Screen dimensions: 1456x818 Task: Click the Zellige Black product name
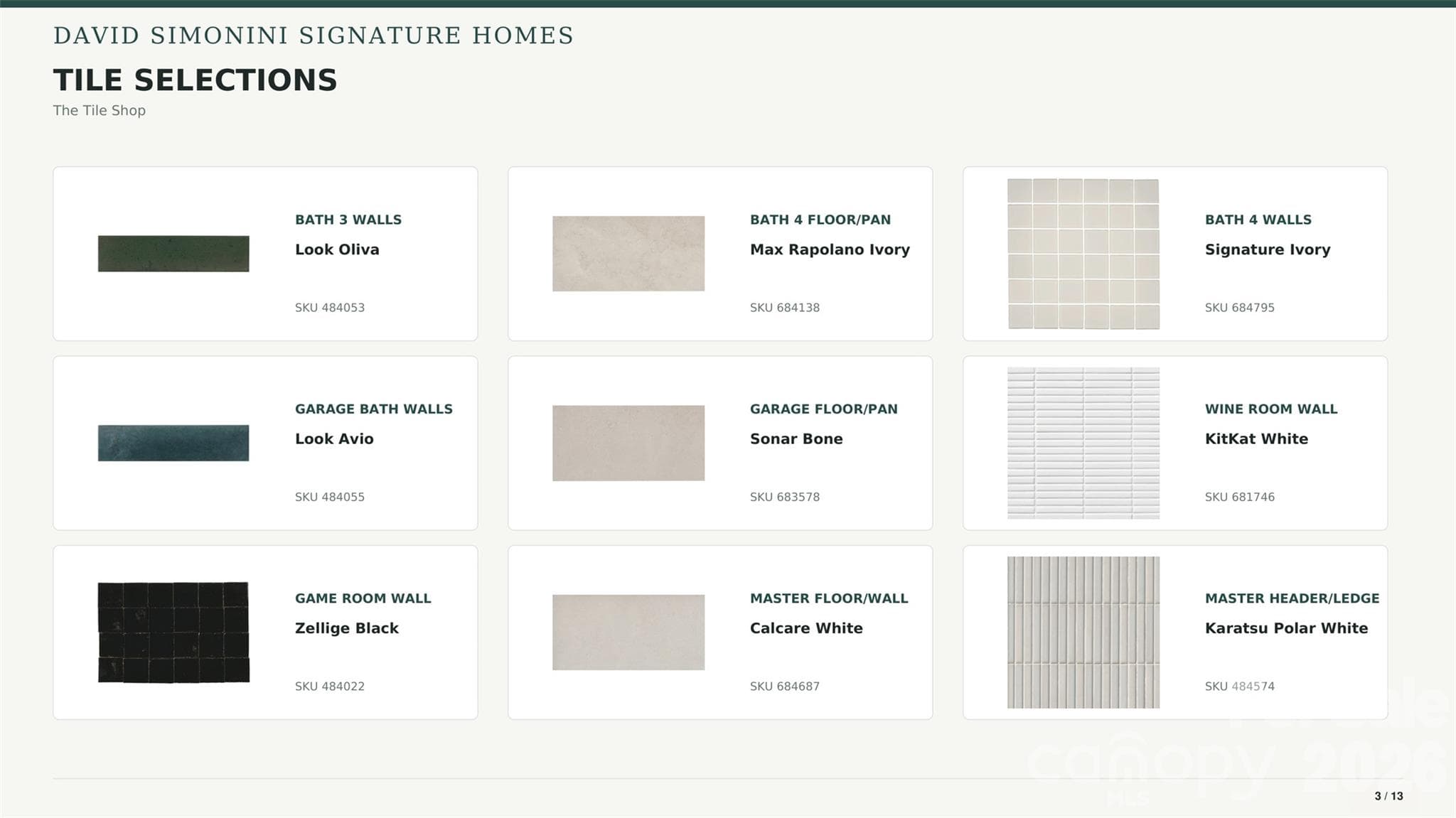(347, 628)
